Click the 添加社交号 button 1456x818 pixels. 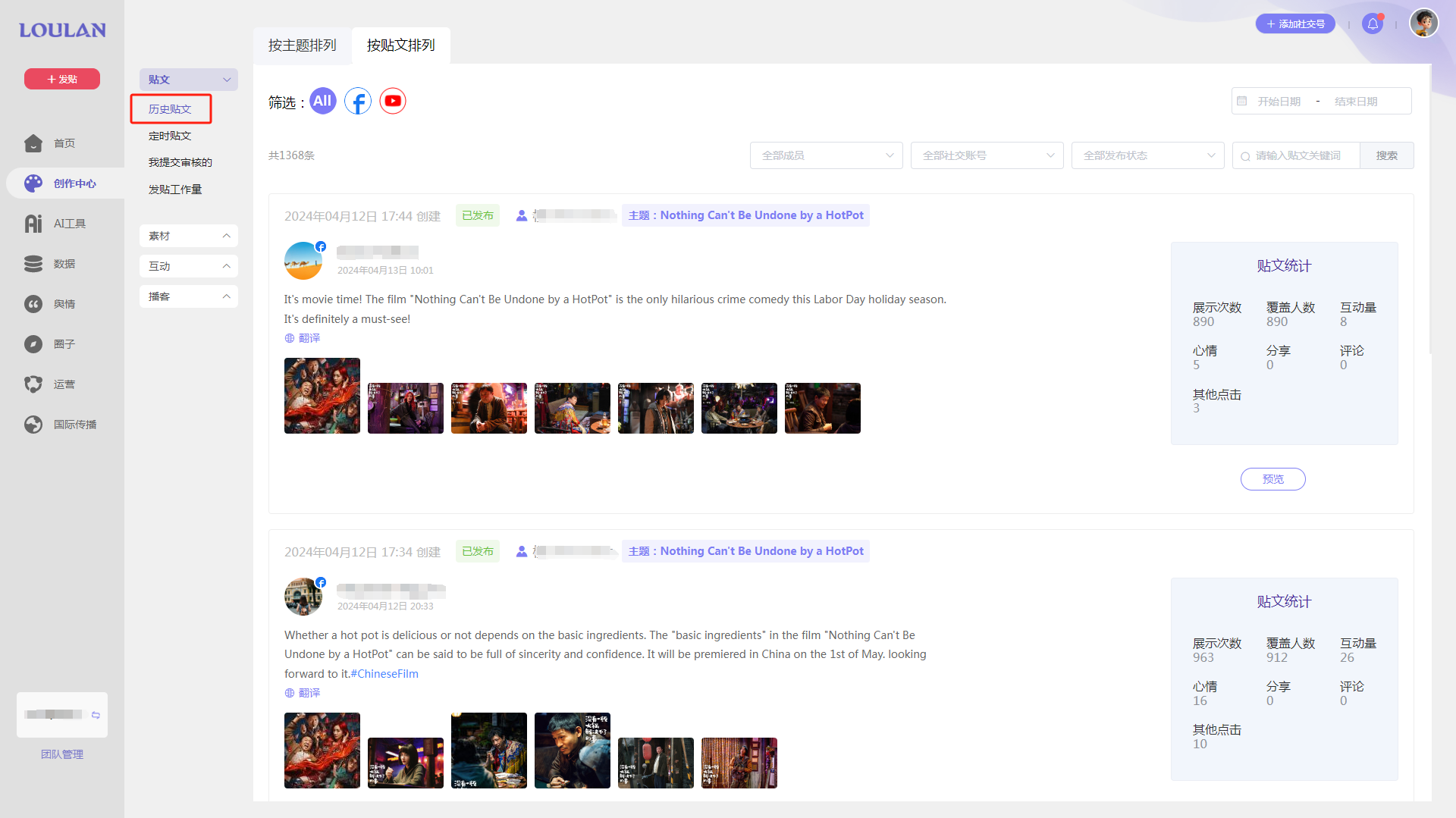(1295, 24)
